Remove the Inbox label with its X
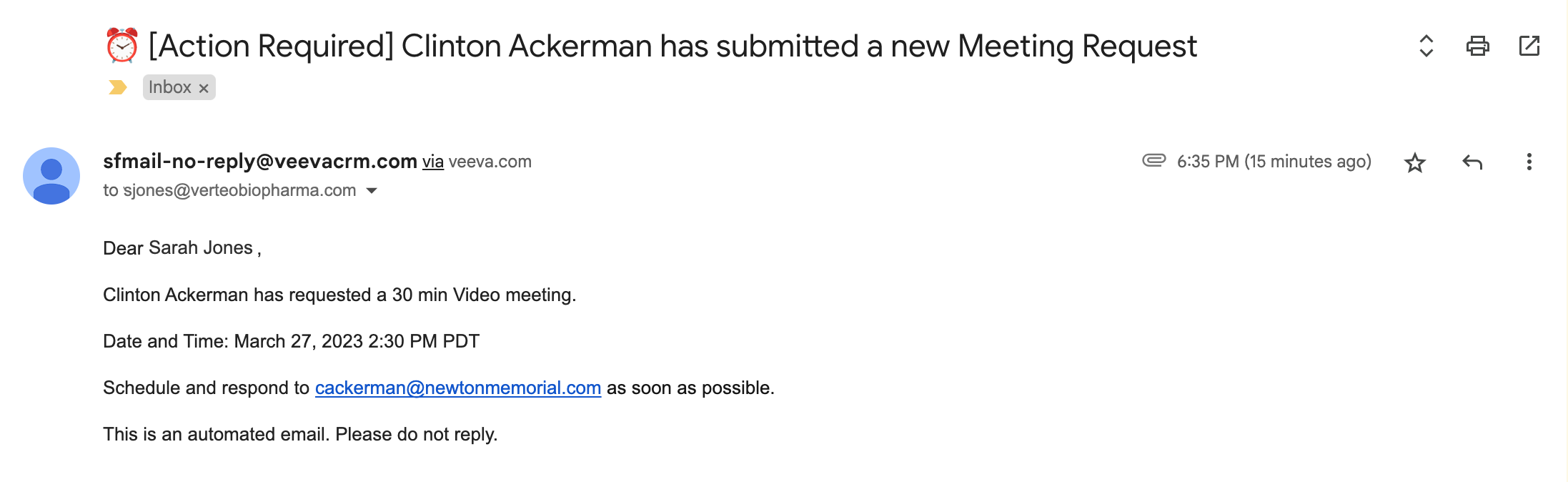This screenshot has width=1568, height=482. pos(204,88)
